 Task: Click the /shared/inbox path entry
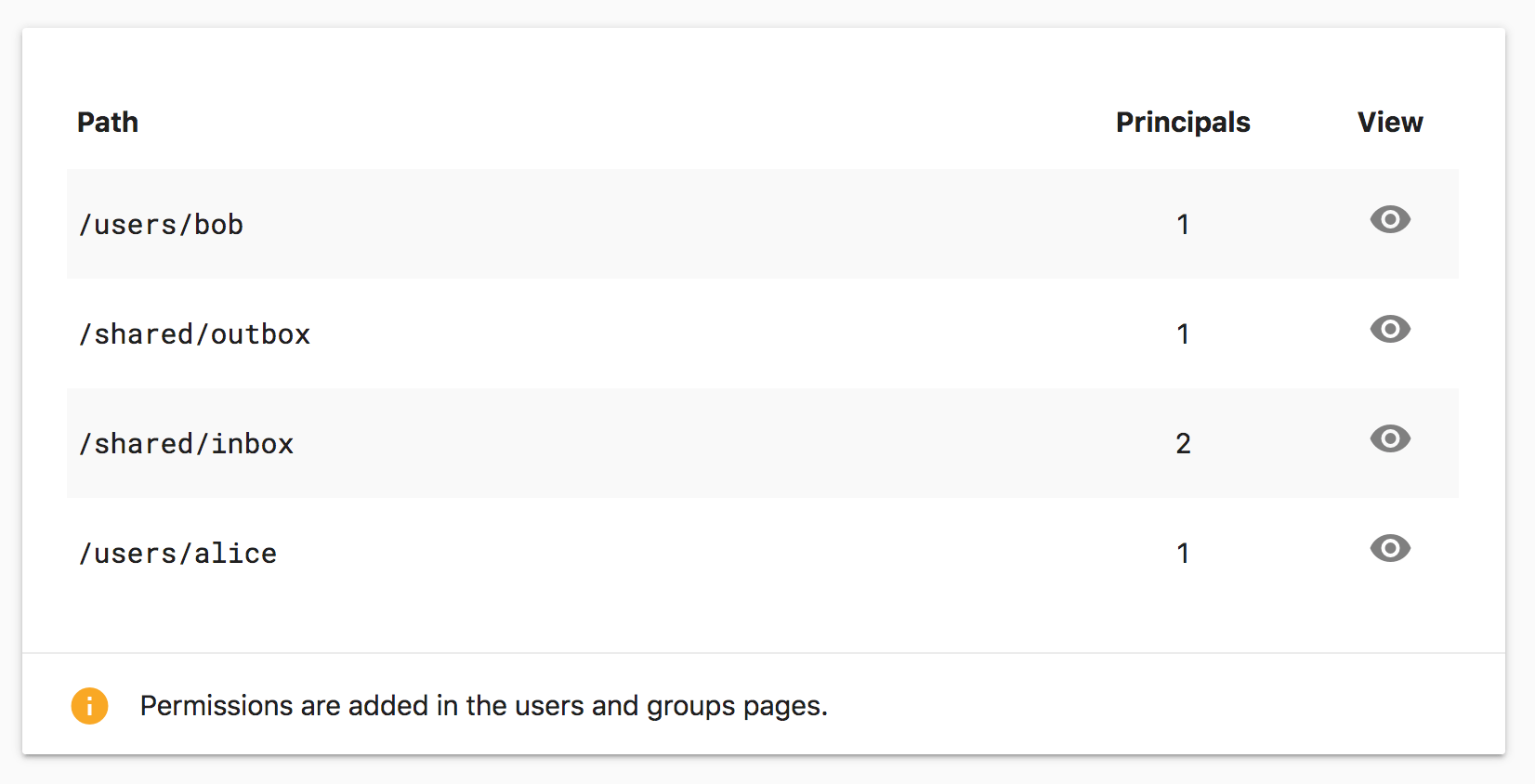(187, 444)
